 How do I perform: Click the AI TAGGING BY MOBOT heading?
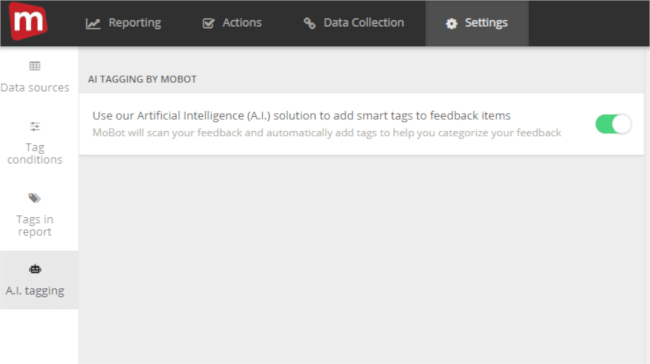[142, 79]
